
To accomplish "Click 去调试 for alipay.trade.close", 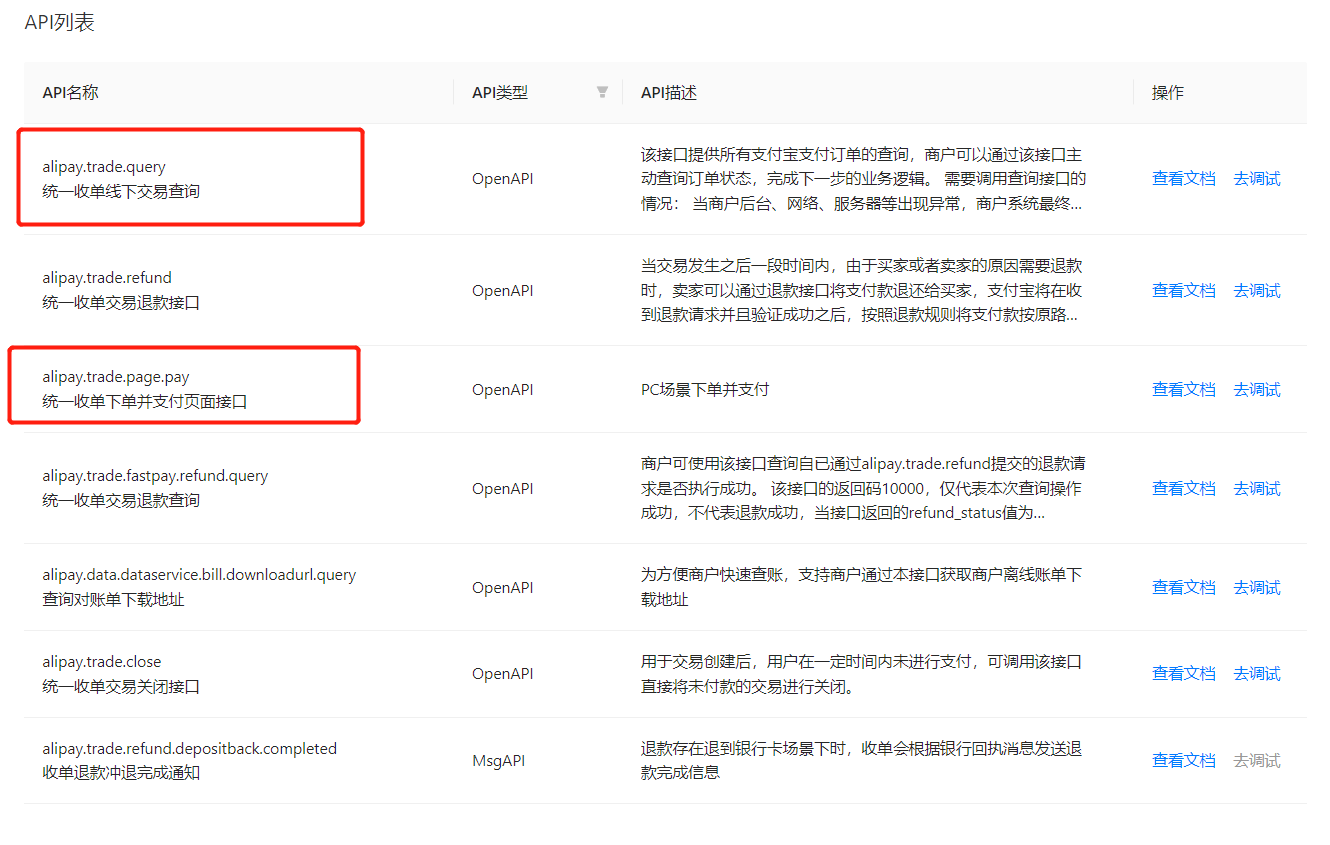I will [1257, 674].
